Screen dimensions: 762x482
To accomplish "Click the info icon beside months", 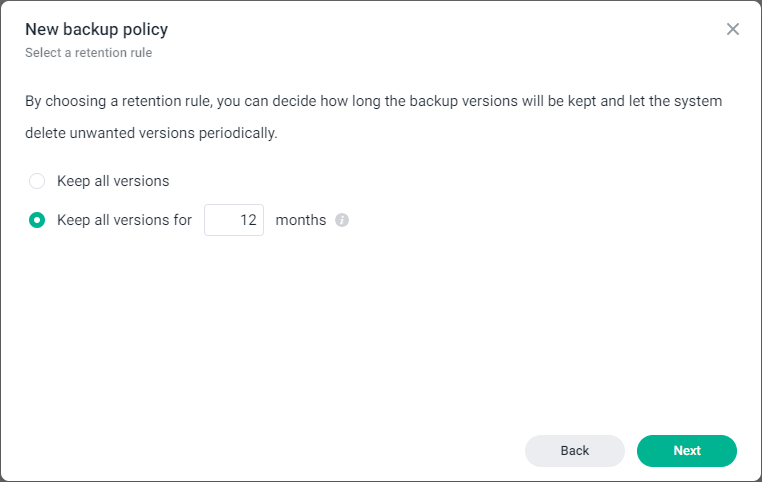I will click(342, 220).
